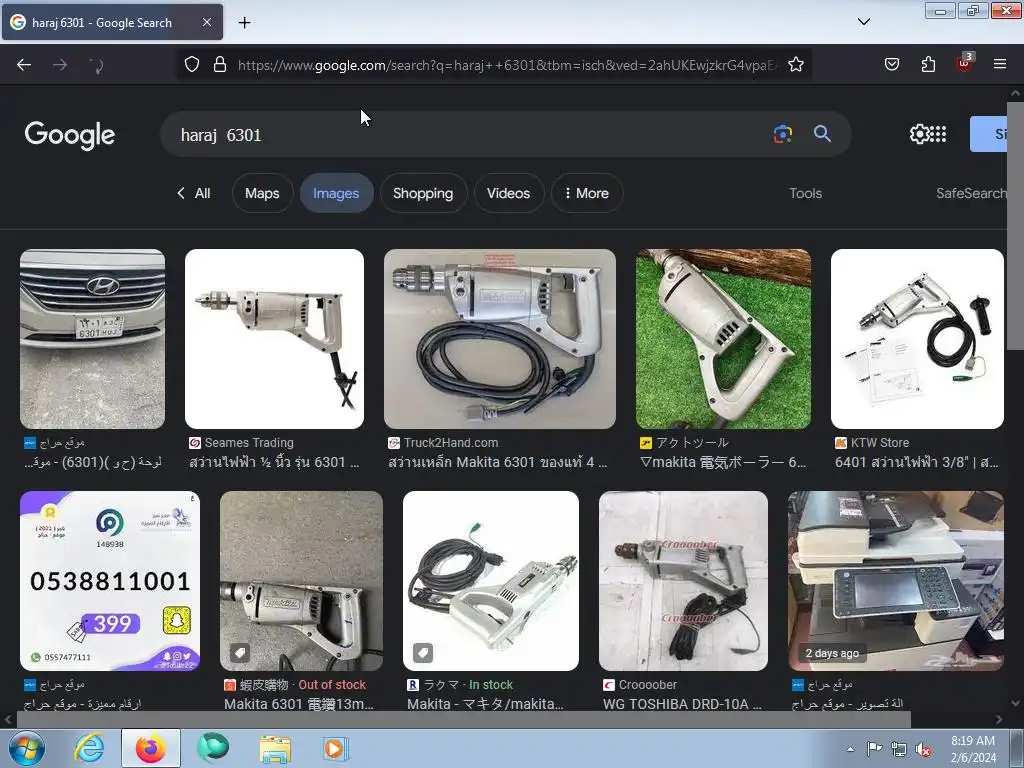Open the network tray icon

[899, 749]
